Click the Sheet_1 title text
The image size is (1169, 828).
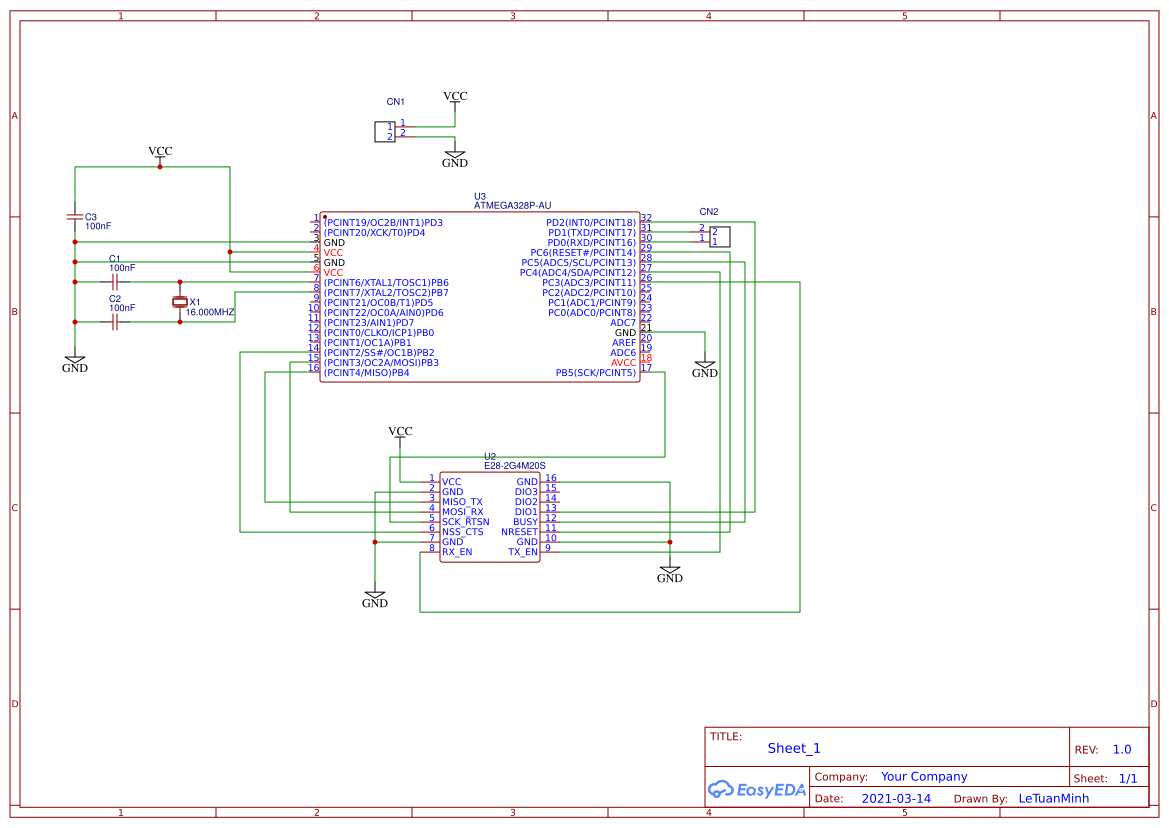coord(794,748)
